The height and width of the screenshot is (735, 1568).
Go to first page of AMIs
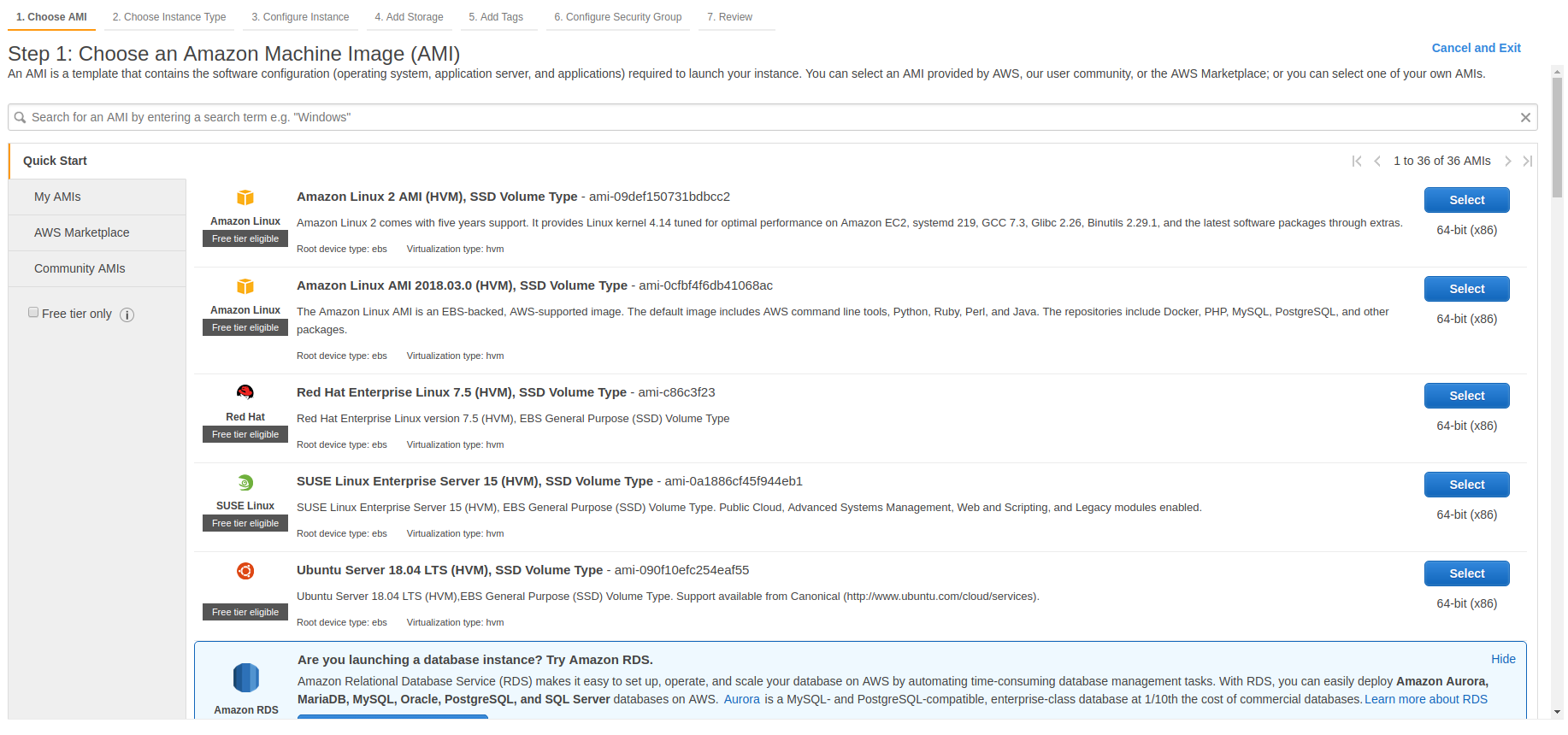[x=1357, y=161]
